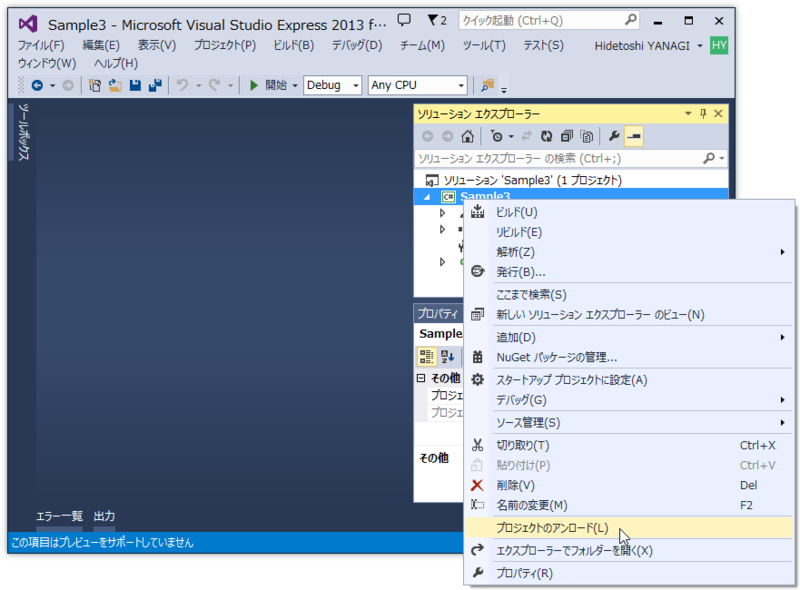Click the navigate back arrow in main toolbar
Screen dimensions: 800x590
tap(37, 85)
